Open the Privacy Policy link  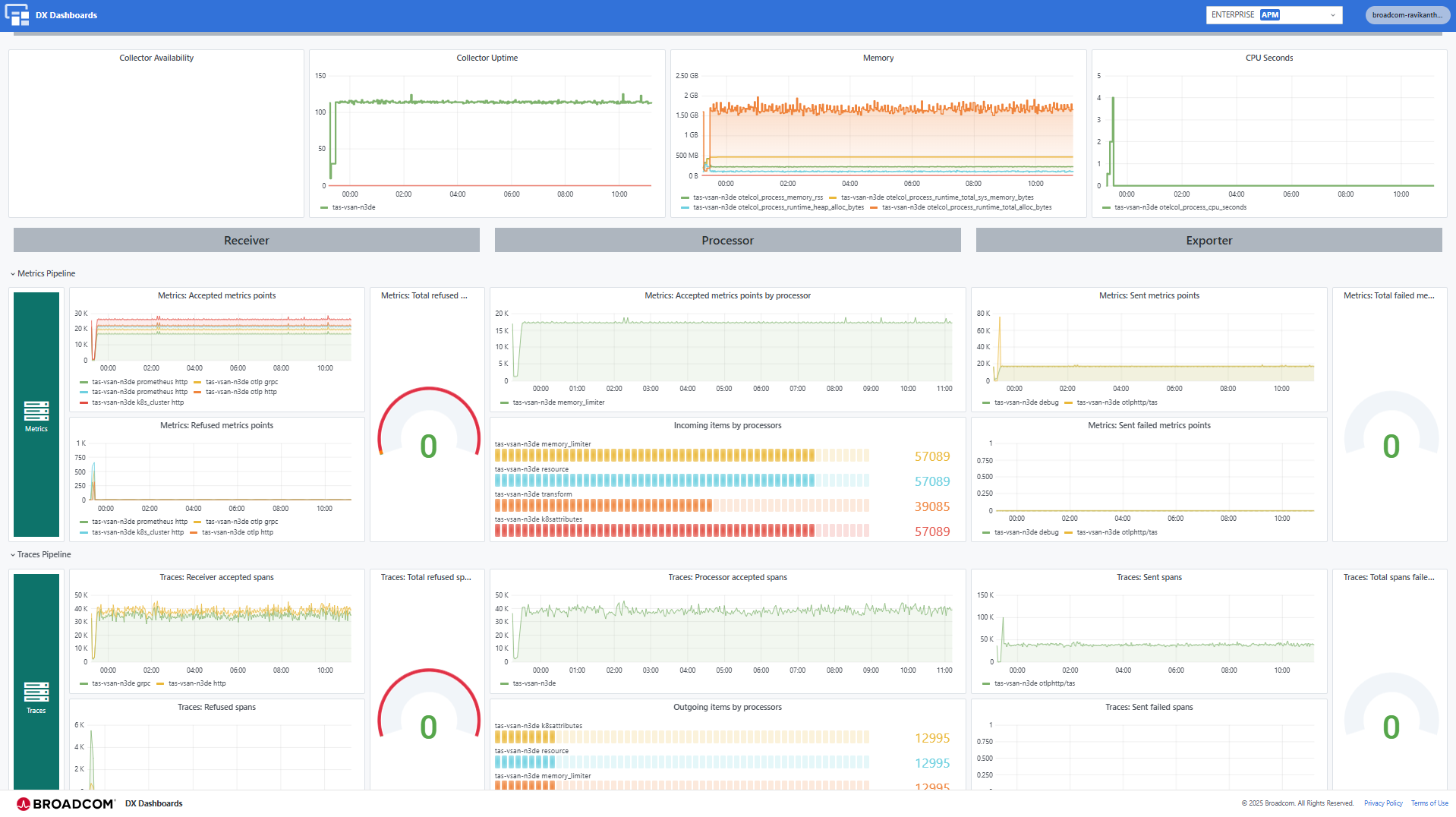point(1382,803)
